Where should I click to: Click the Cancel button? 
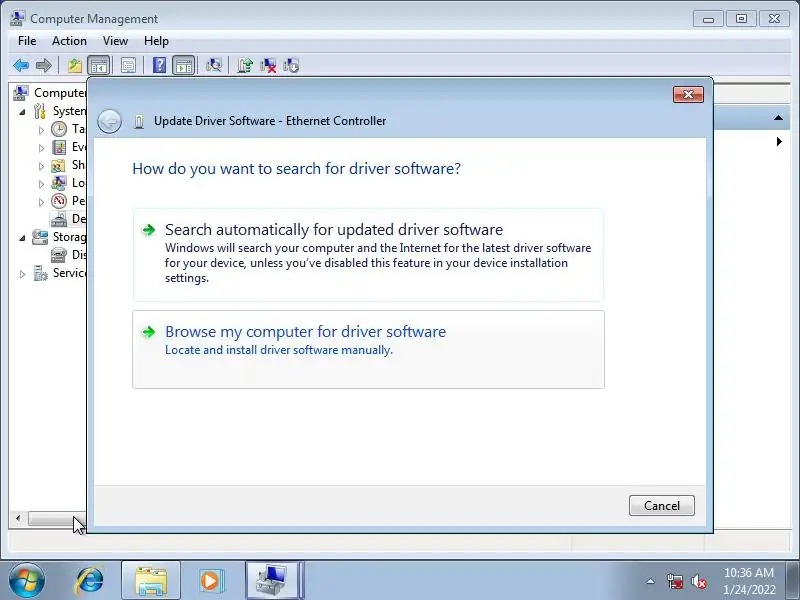tap(662, 505)
